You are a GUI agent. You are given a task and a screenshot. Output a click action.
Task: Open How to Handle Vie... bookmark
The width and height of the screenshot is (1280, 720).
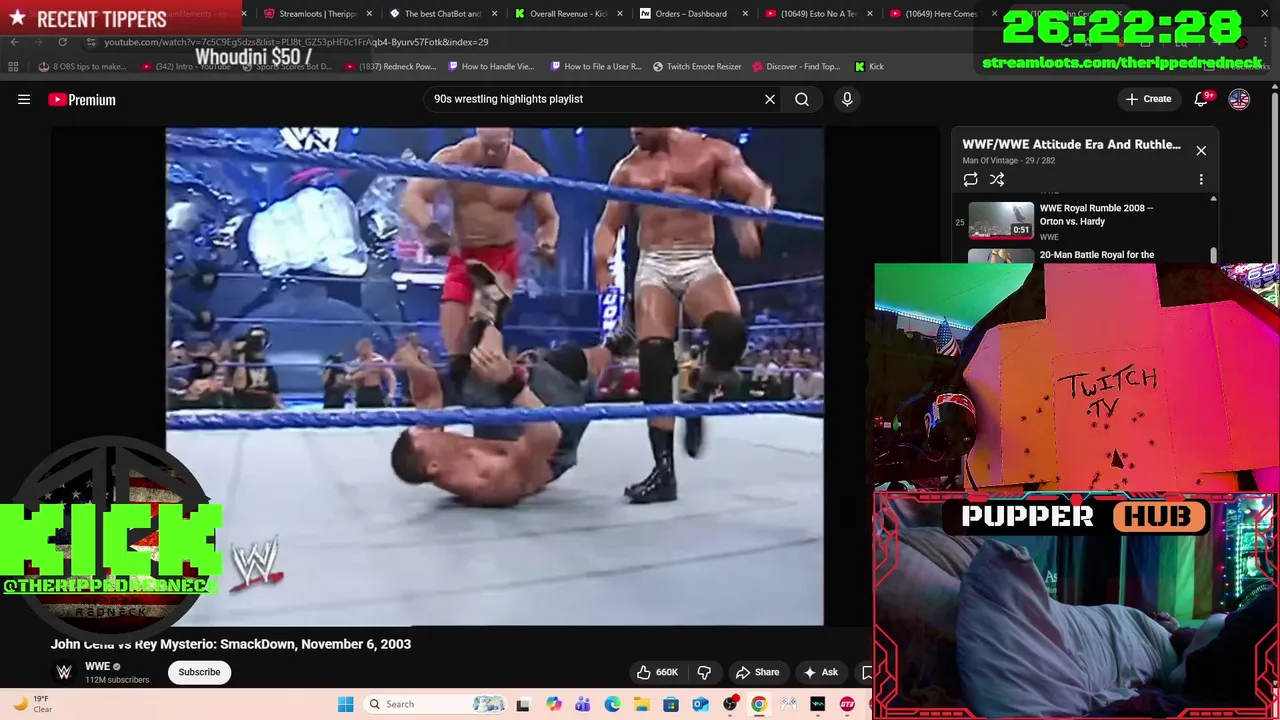(x=491, y=66)
